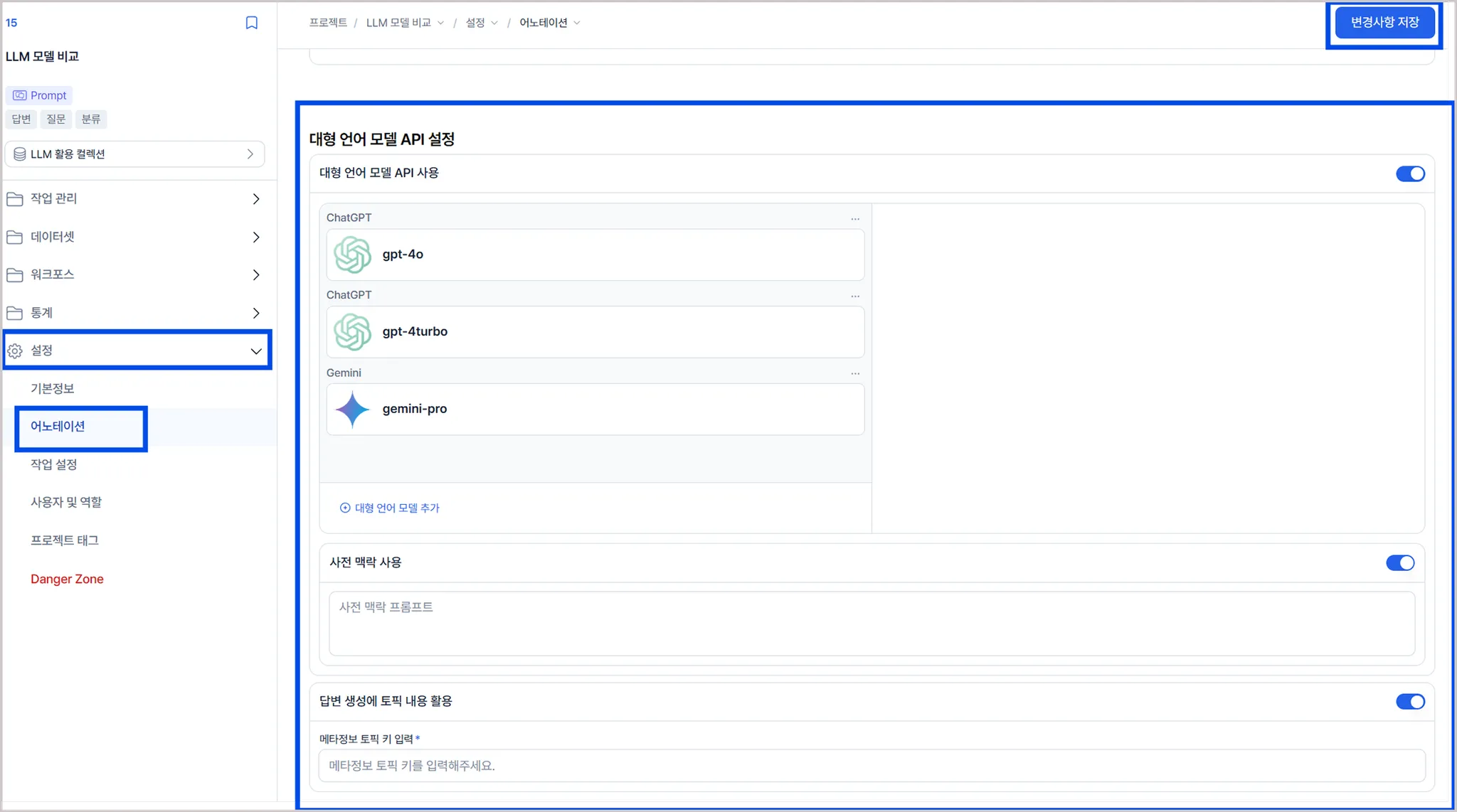Click the database icon in LLM 활용 컬렉션
This screenshot has width=1457, height=812.
[20, 154]
